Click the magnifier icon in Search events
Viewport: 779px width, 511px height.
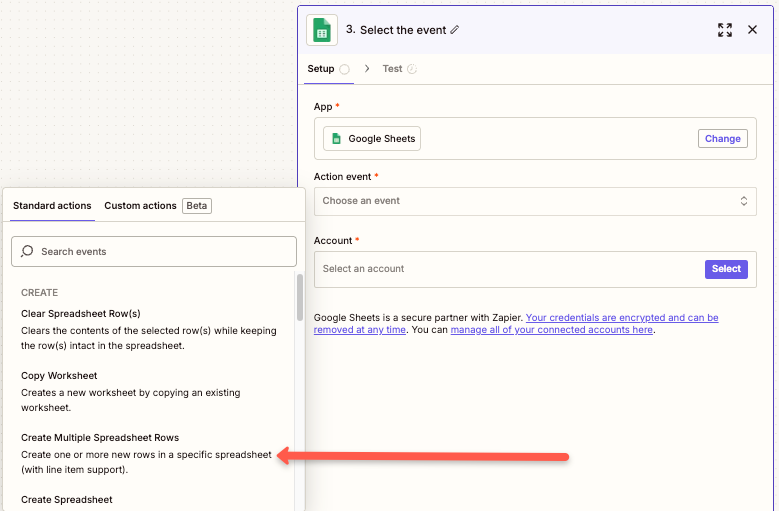(27, 251)
